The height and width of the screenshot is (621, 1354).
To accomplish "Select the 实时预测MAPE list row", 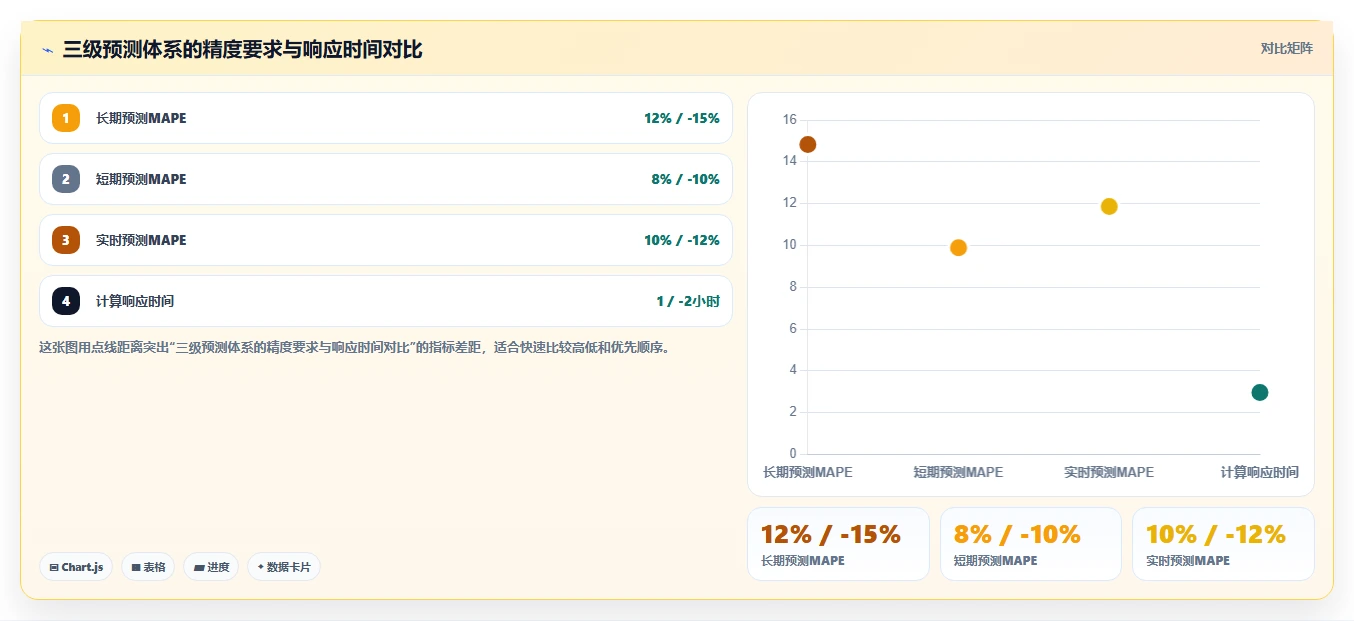I will 386,240.
